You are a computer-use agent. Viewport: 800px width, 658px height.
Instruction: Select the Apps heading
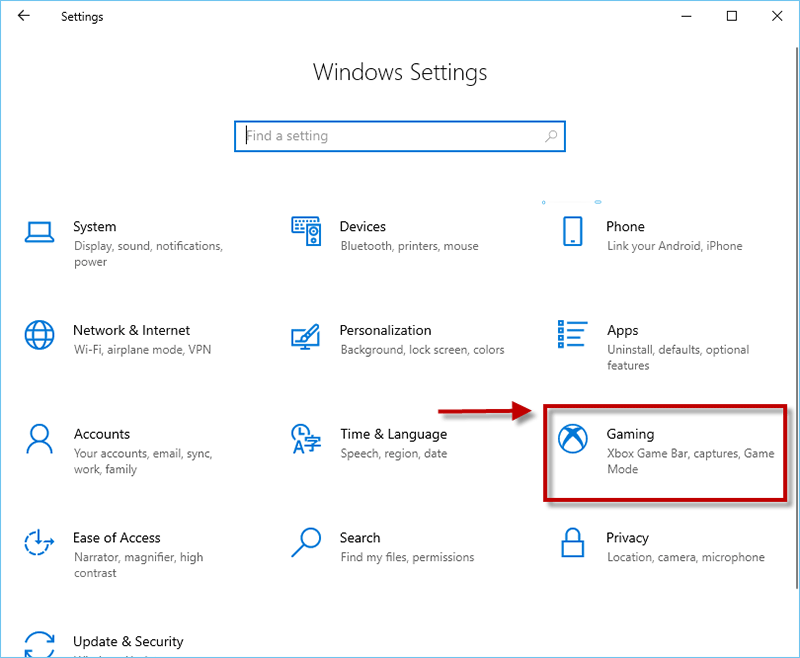point(622,331)
